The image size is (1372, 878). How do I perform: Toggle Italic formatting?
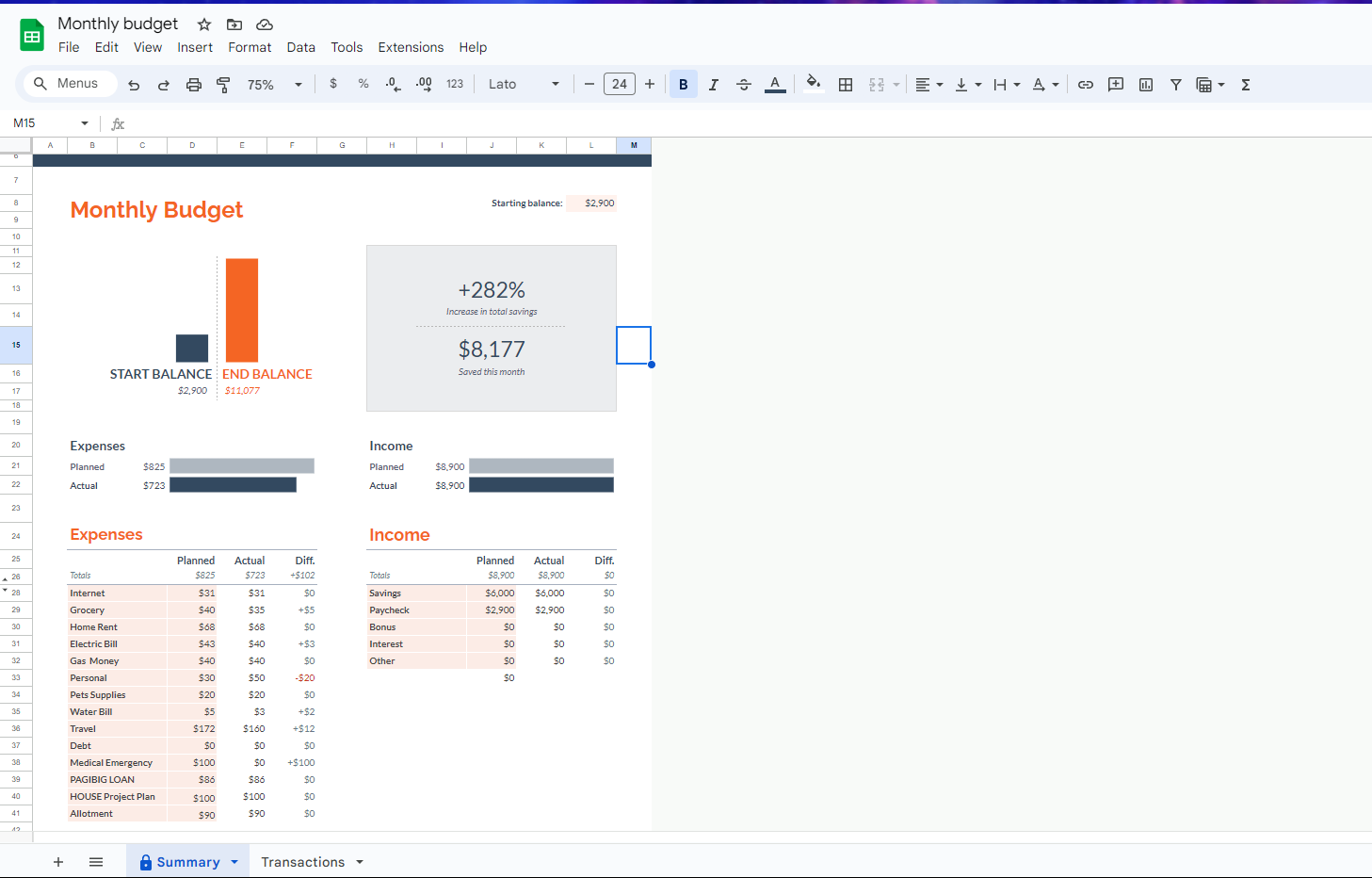point(714,85)
